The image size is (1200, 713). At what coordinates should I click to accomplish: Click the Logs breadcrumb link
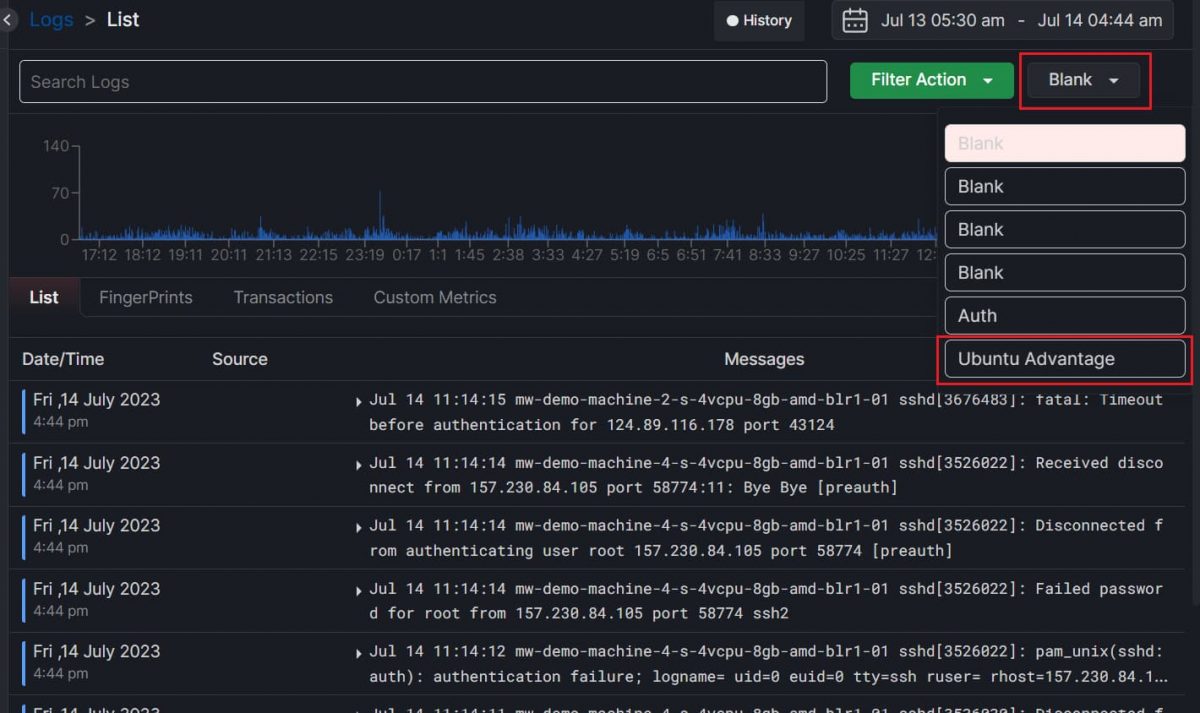51,19
